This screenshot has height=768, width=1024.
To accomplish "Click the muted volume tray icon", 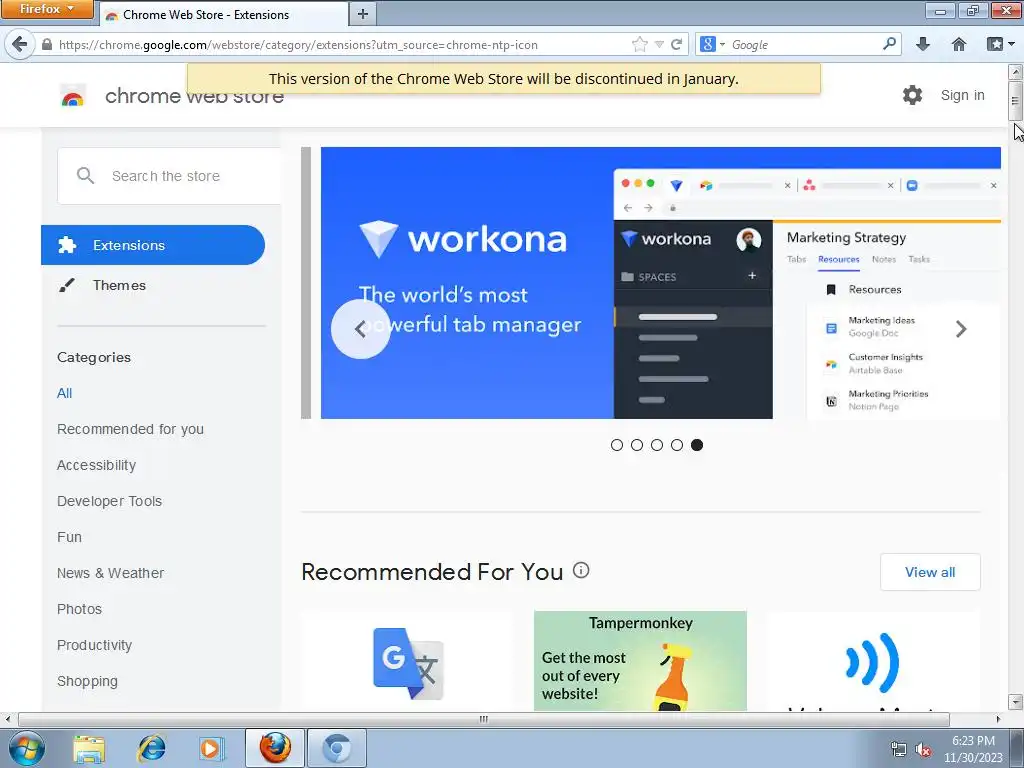I will (923, 750).
